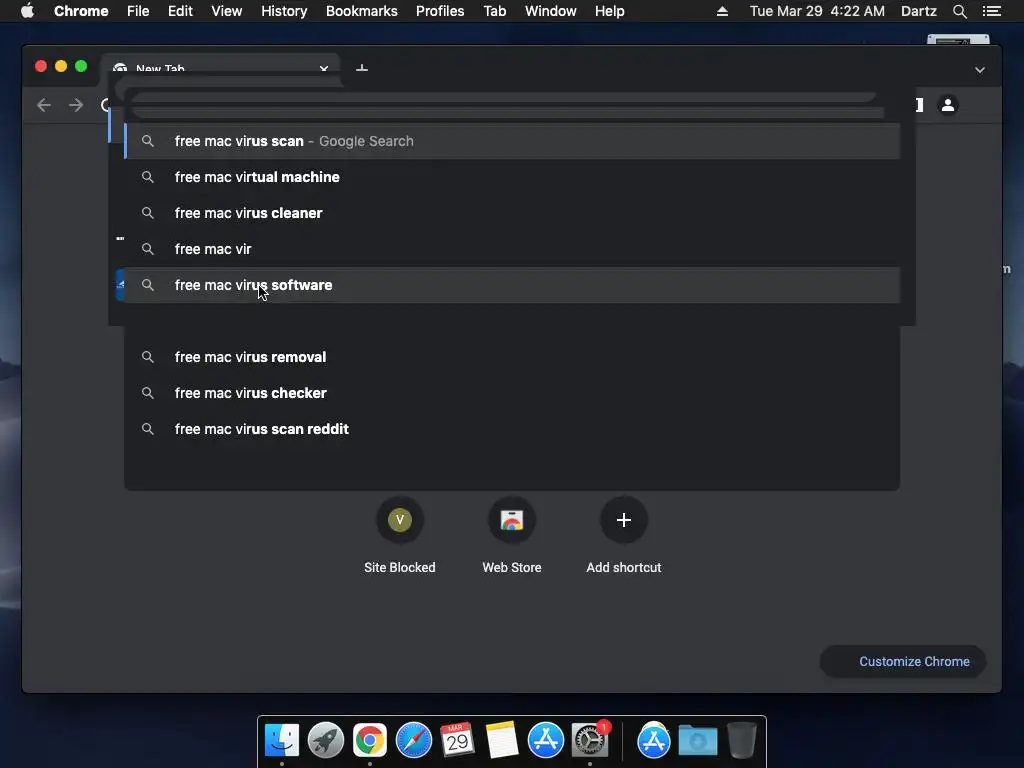The width and height of the screenshot is (1024, 768).
Task: Pick "free mac virus cleaner" suggestion
Action: click(512, 213)
